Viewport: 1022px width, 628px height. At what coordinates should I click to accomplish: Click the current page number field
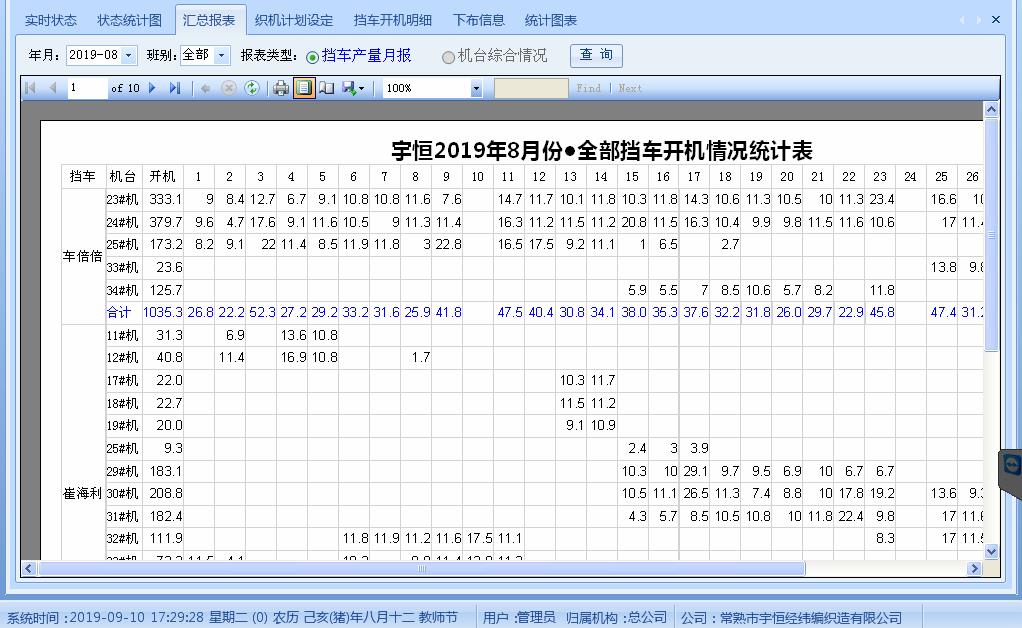tap(87, 88)
